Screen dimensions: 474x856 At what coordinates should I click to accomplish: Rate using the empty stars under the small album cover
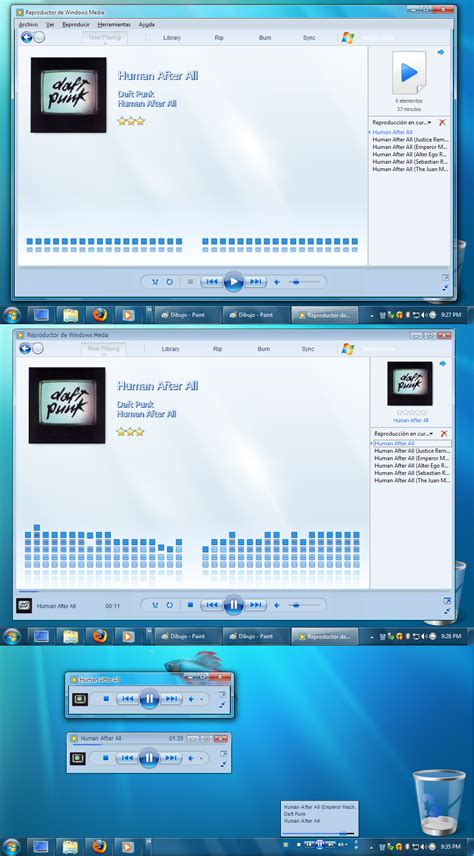410,412
